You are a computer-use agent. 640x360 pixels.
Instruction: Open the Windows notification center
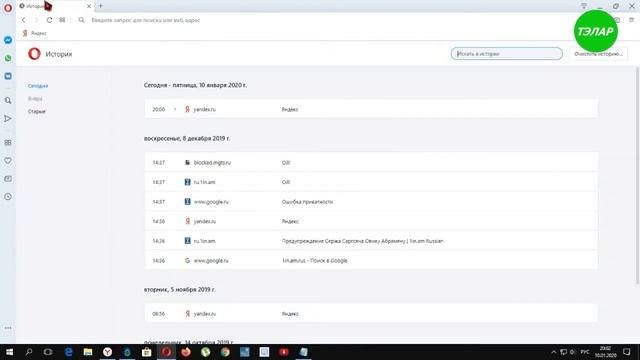pyautogui.click(x=627, y=352)
